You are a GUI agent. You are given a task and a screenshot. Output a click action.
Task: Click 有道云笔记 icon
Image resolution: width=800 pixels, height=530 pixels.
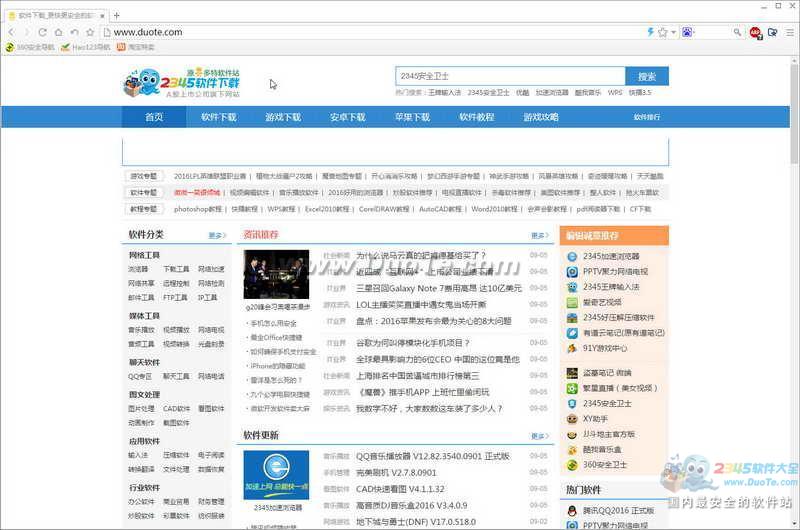tap(572, 333)
